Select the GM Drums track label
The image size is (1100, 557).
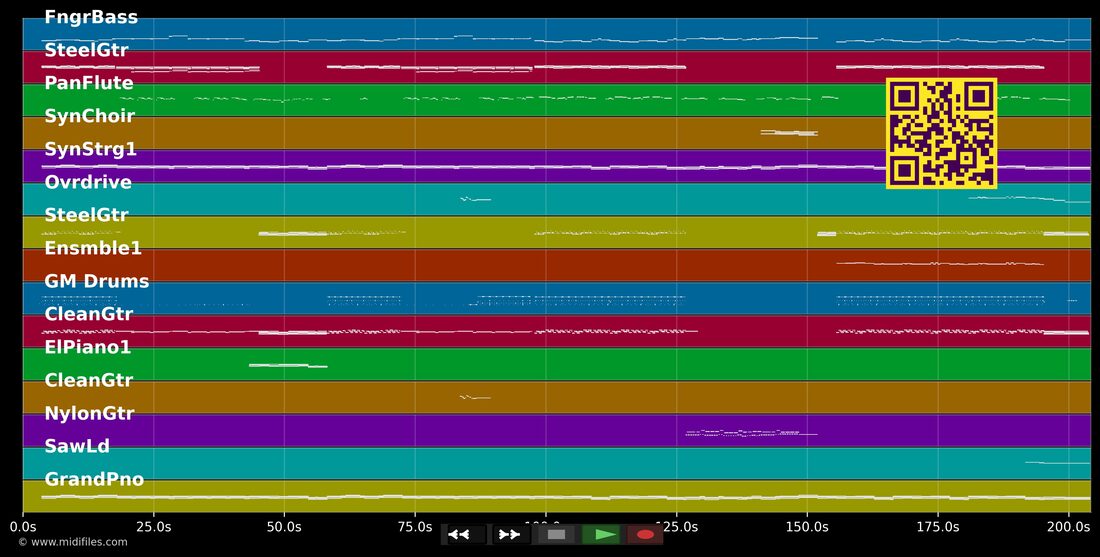click(x=97, y=281)
